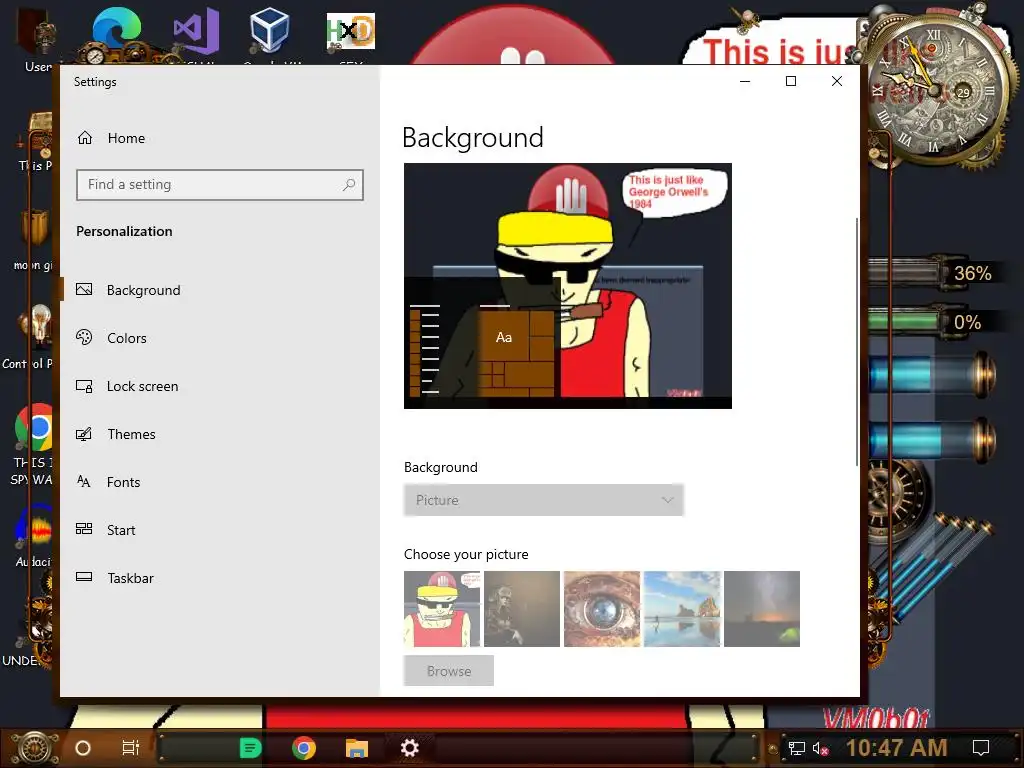1024x768 pixels.
Task: Click the 0% green gauge widget
Action: pyautogui.click(x=935, y=321)
